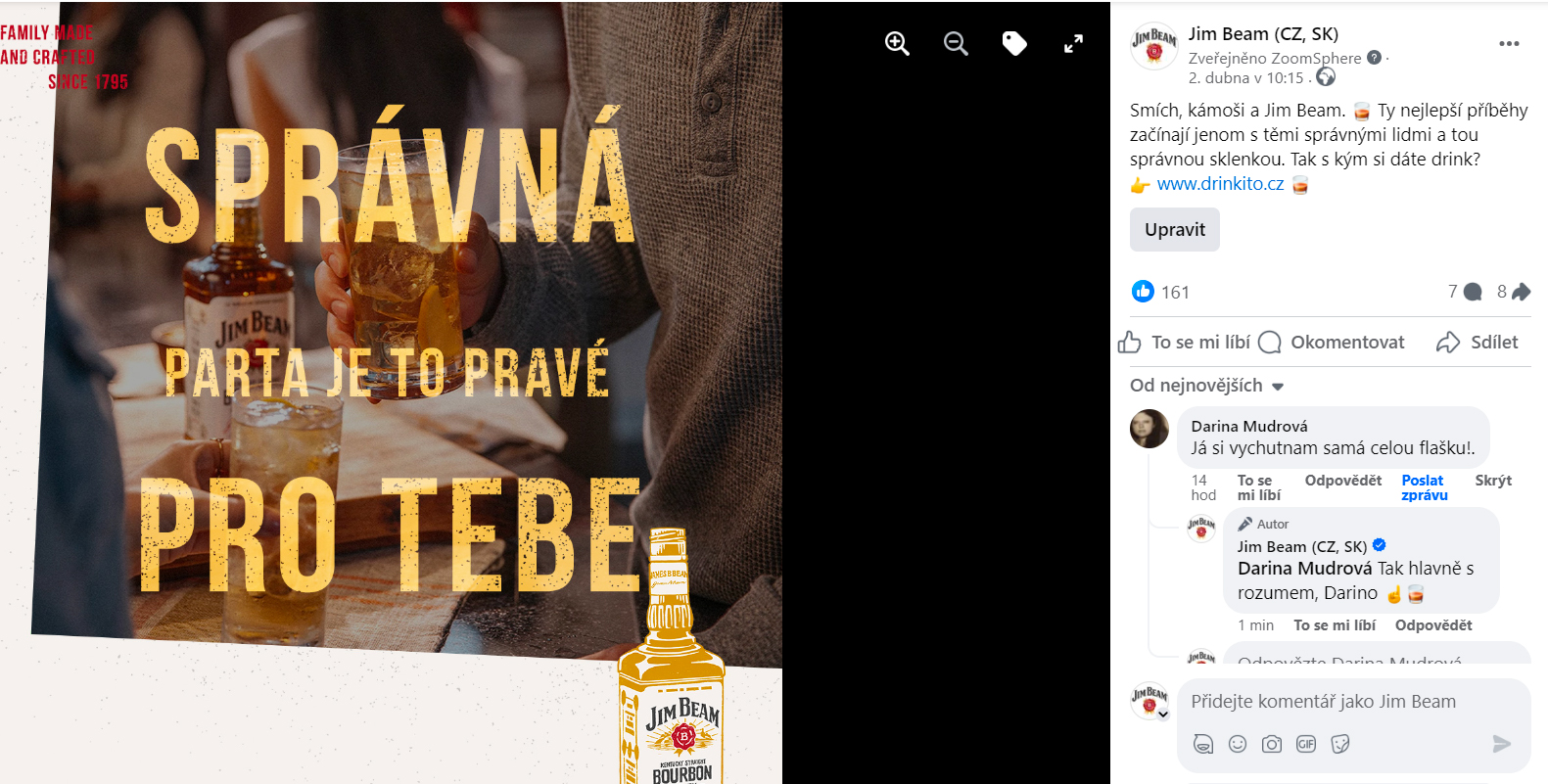This screenshot has height=784, width=1548.
Task: Open Jim Beam reply author name
Action: (x=1302, y=547)
